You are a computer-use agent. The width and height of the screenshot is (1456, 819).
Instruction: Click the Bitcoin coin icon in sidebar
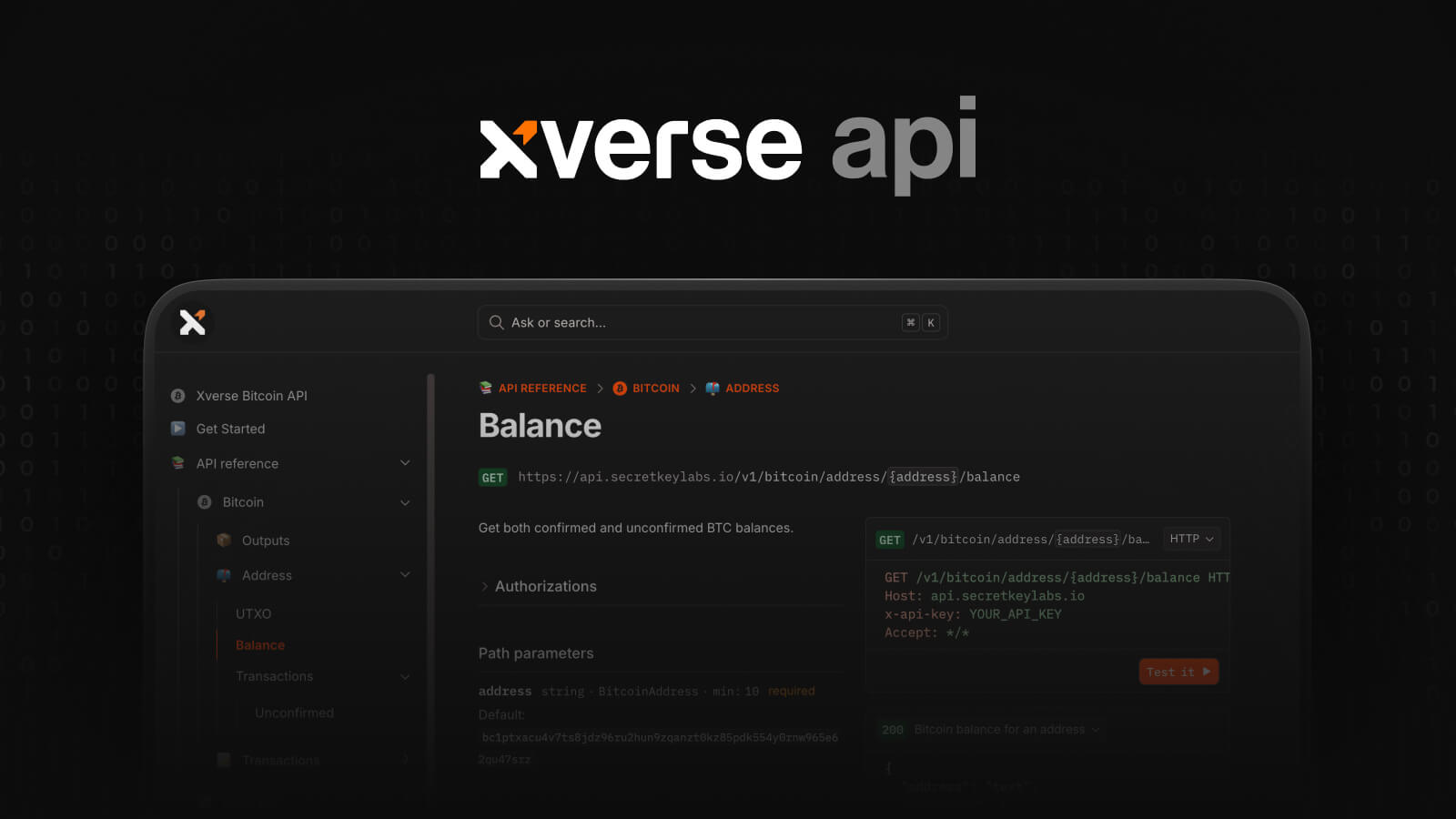click(x=205, y=502)
